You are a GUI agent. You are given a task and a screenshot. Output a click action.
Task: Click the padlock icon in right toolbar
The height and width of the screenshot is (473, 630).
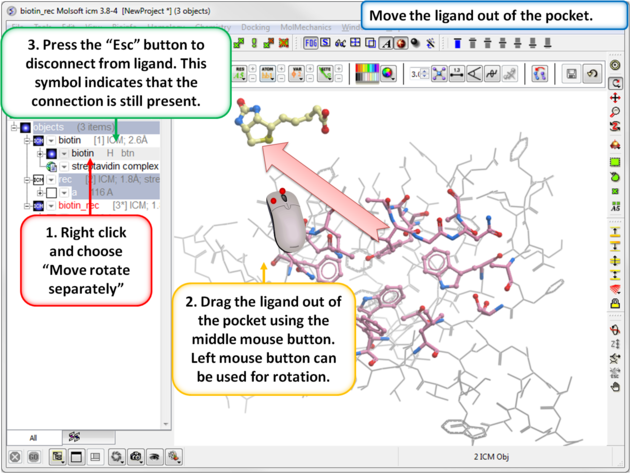(x=616, y=304)
